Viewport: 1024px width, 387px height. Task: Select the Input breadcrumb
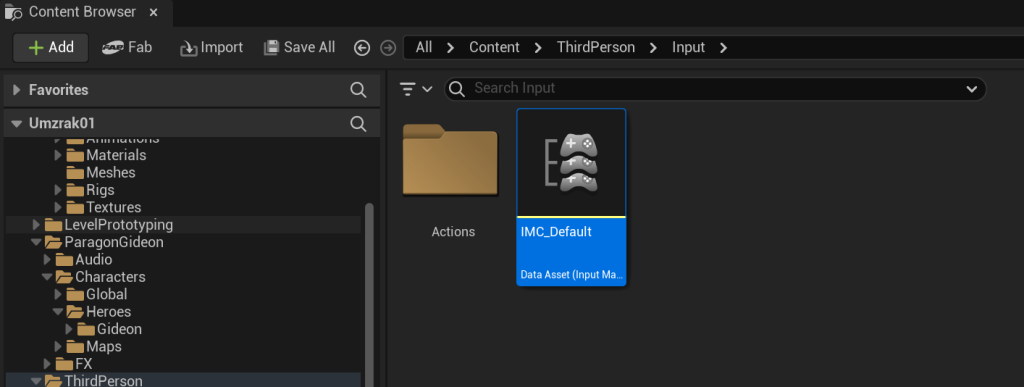click(688, 48)
